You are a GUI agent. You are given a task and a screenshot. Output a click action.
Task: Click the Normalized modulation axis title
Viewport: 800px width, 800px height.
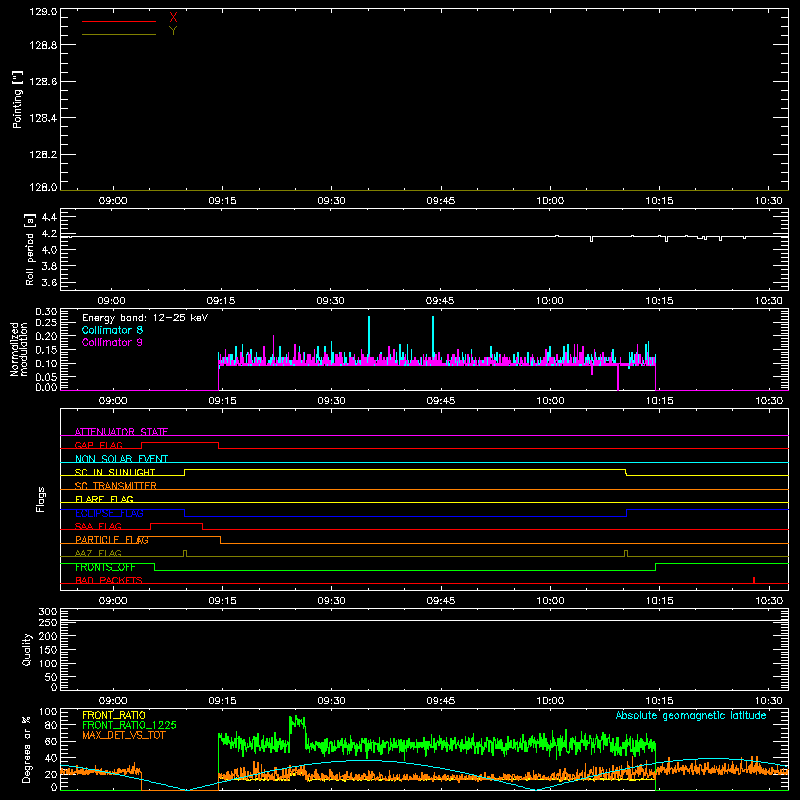pyautogui.click(x=19, y=349)
